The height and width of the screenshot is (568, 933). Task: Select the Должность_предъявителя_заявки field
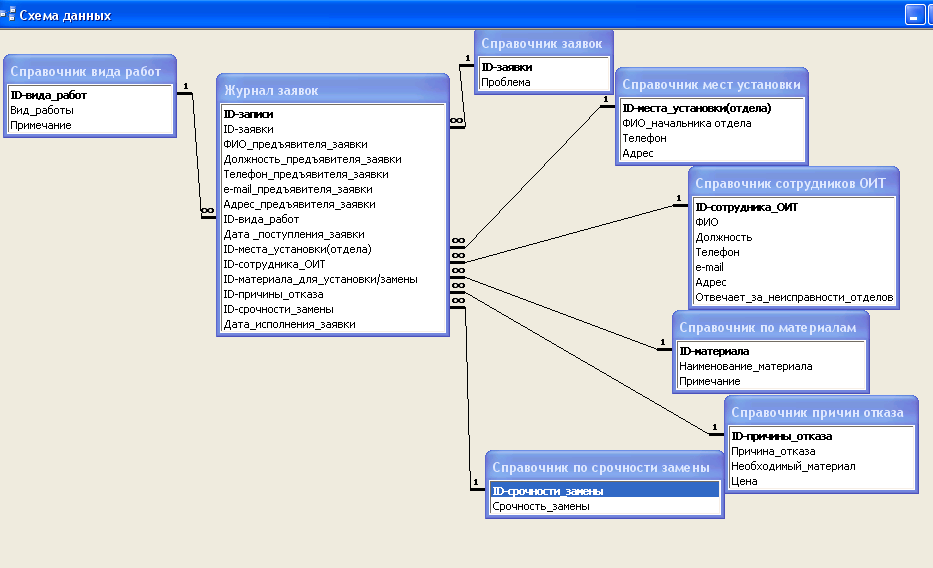coord(333,159)
